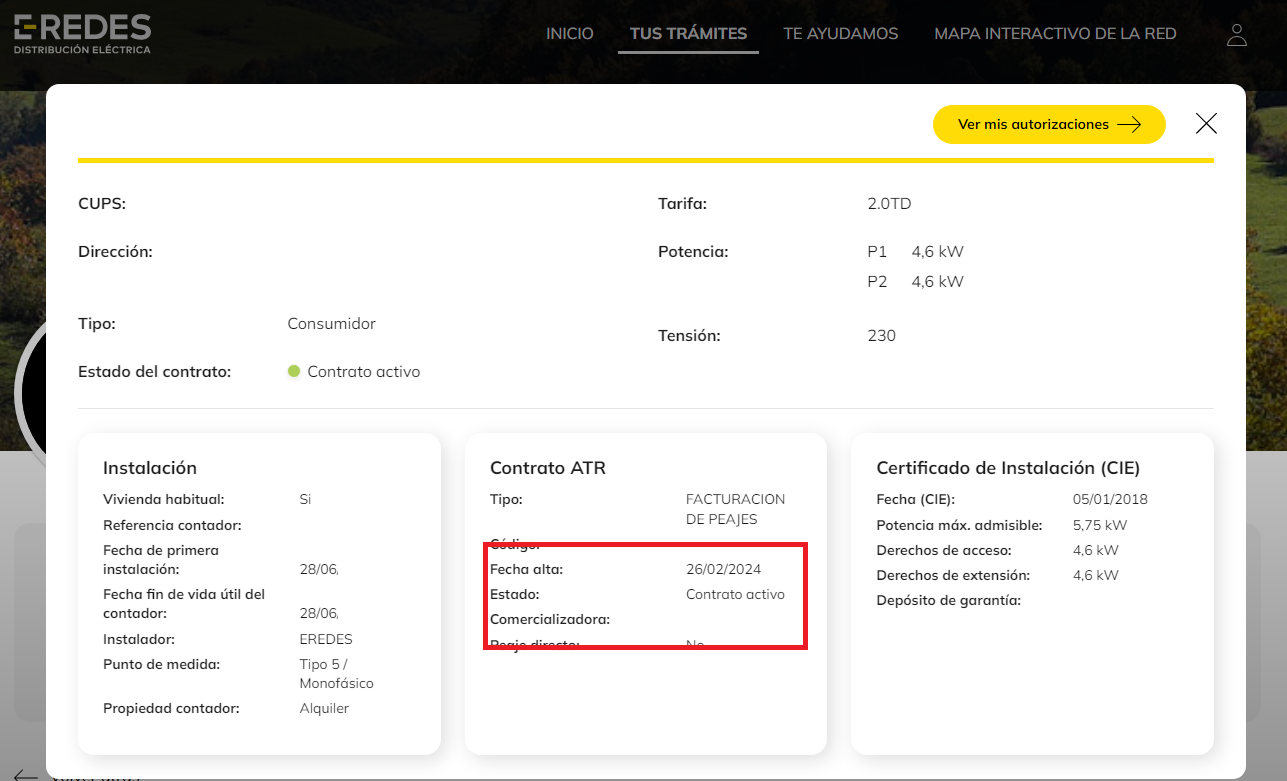Viewport: 1287px width, 781px height.
Task: Select FACTURACION DE PEAJES type value
Action: 735,509
